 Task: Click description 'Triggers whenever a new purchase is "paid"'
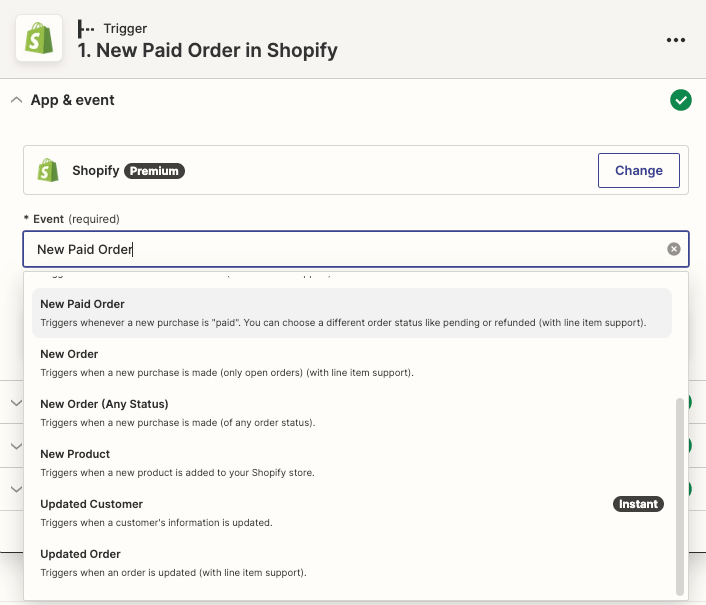344,323
